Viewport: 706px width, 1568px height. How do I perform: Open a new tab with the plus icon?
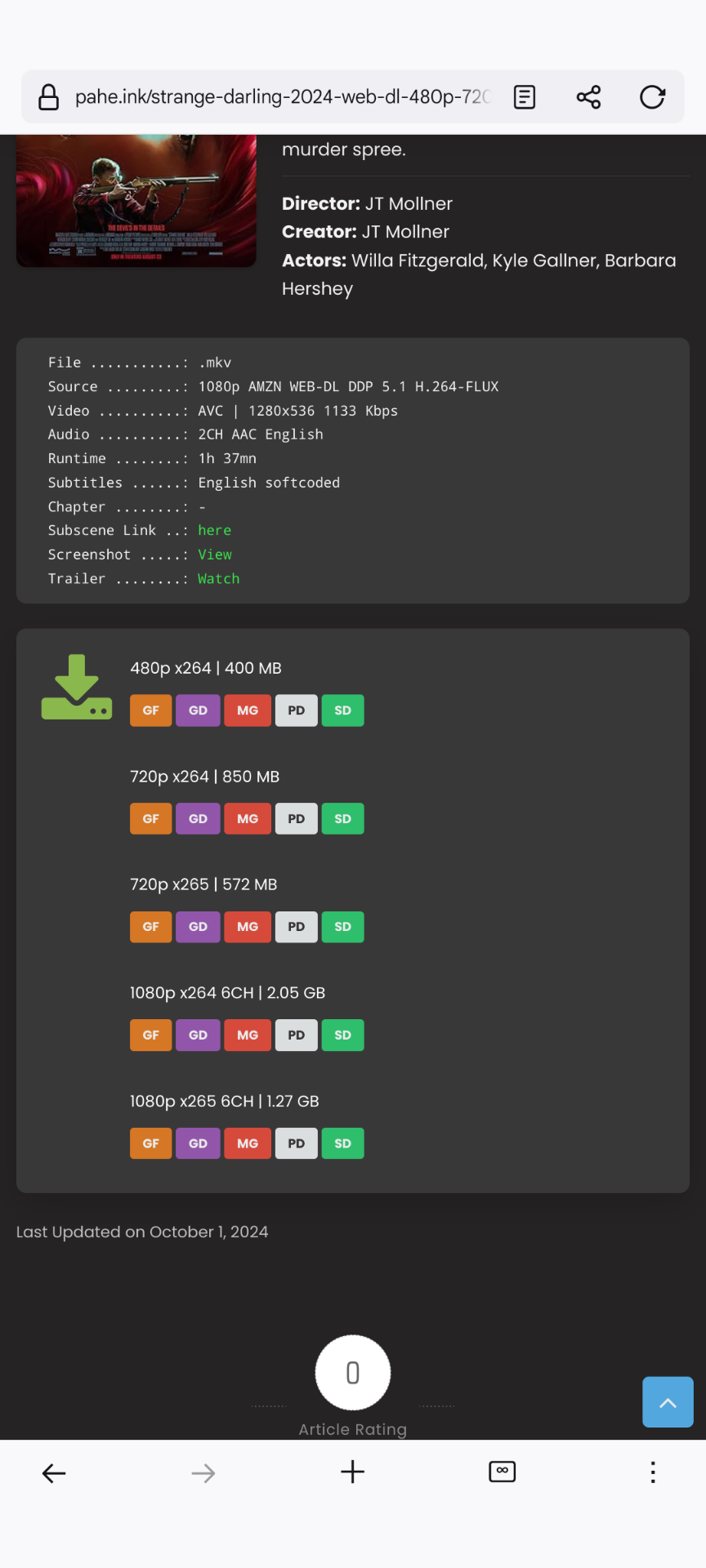[x=352, y=1472]
